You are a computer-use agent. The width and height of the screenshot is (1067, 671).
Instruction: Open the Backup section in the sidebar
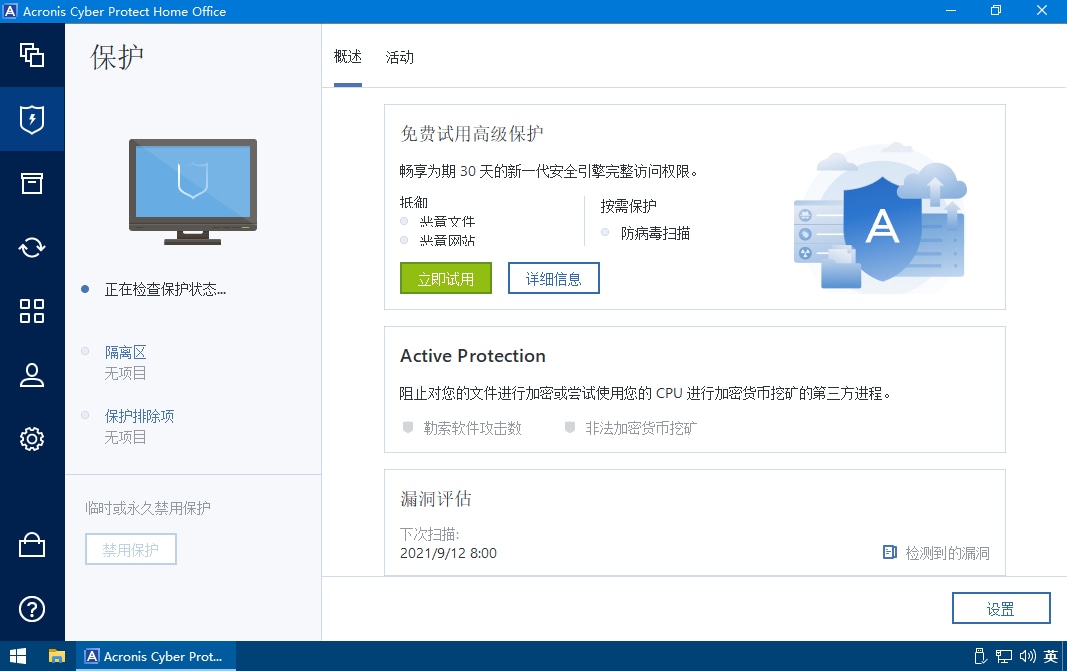[32, 56]
